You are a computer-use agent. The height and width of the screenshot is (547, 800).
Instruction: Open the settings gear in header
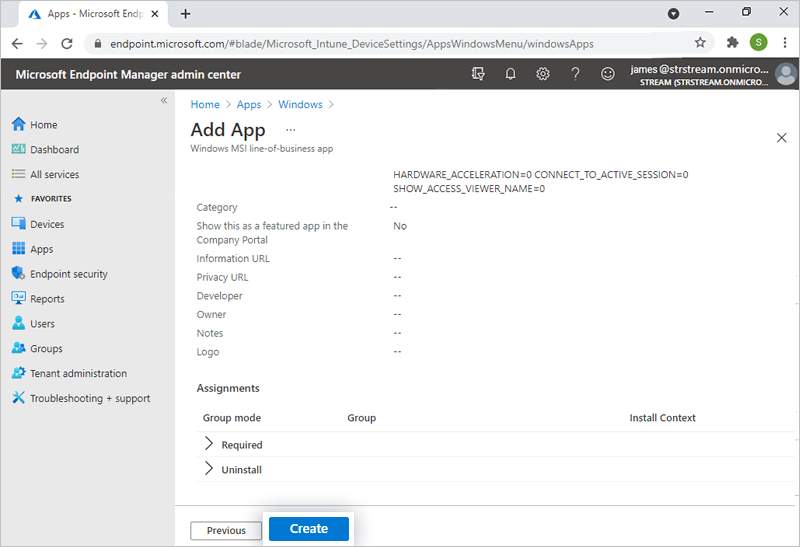543,74
